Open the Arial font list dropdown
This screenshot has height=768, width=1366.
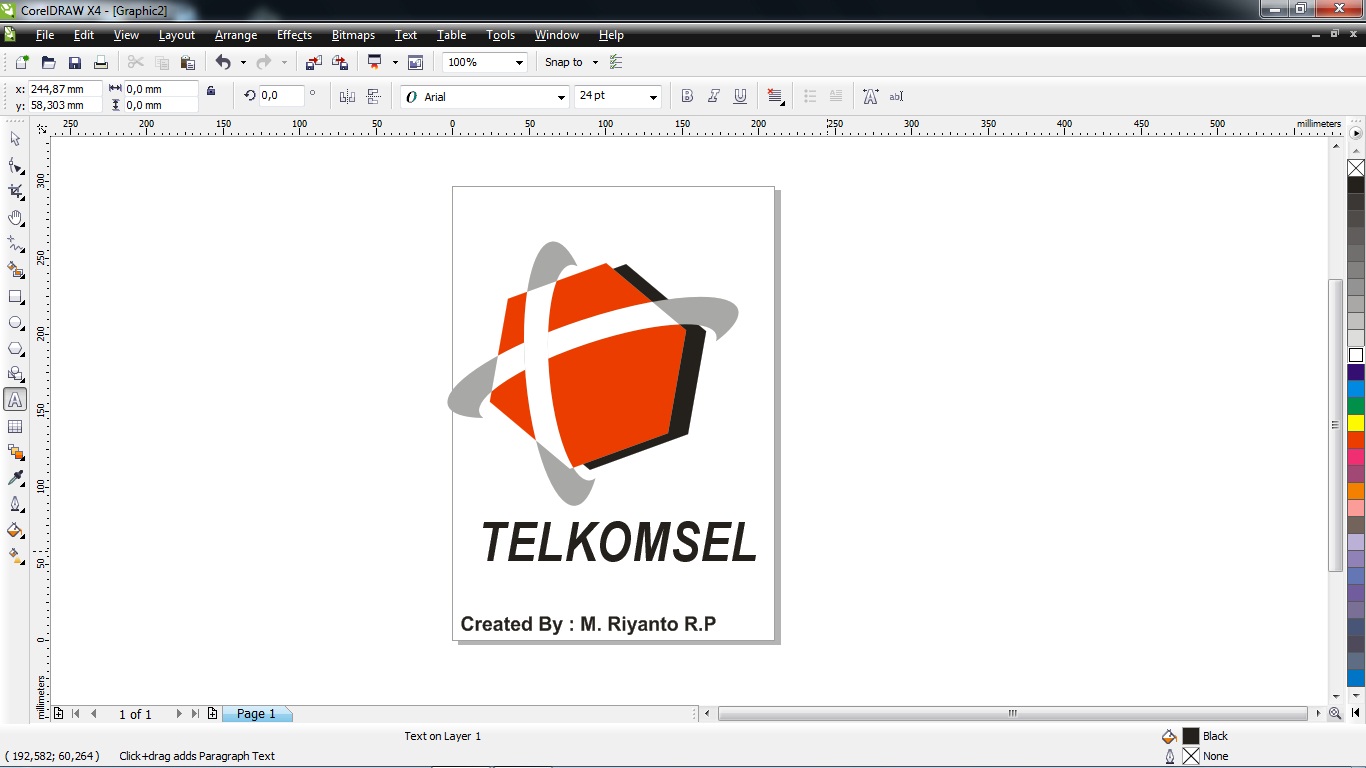click(560, 97)
